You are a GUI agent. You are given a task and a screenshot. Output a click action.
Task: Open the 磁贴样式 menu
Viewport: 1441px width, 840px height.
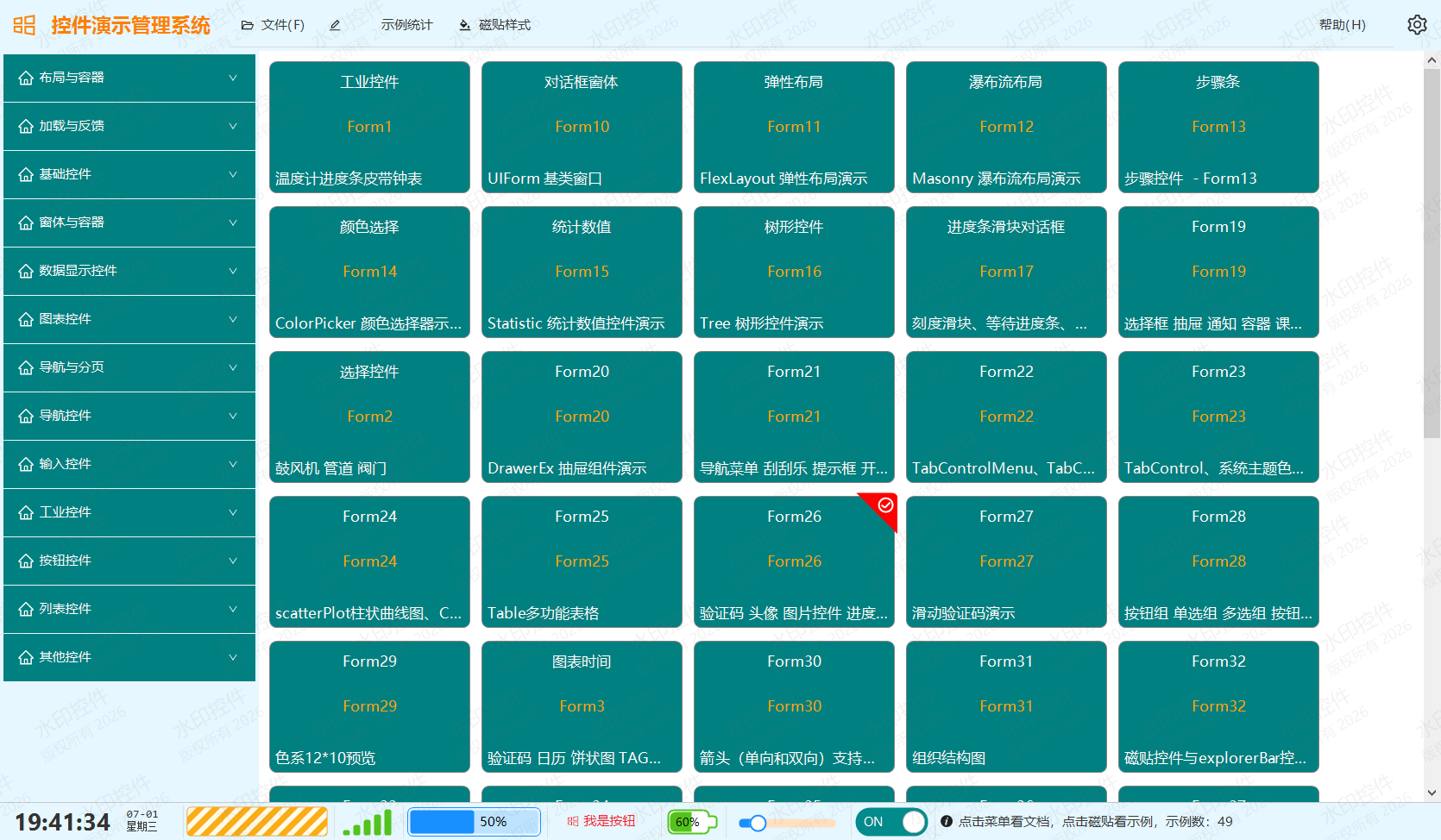point(494,25)
